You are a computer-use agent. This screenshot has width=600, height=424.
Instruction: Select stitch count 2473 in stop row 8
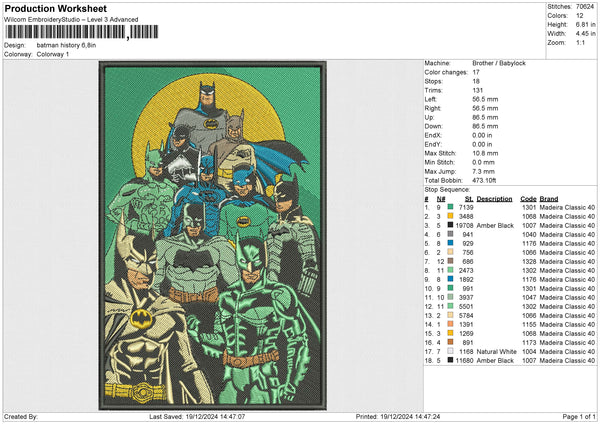click(x=466, y=271)
